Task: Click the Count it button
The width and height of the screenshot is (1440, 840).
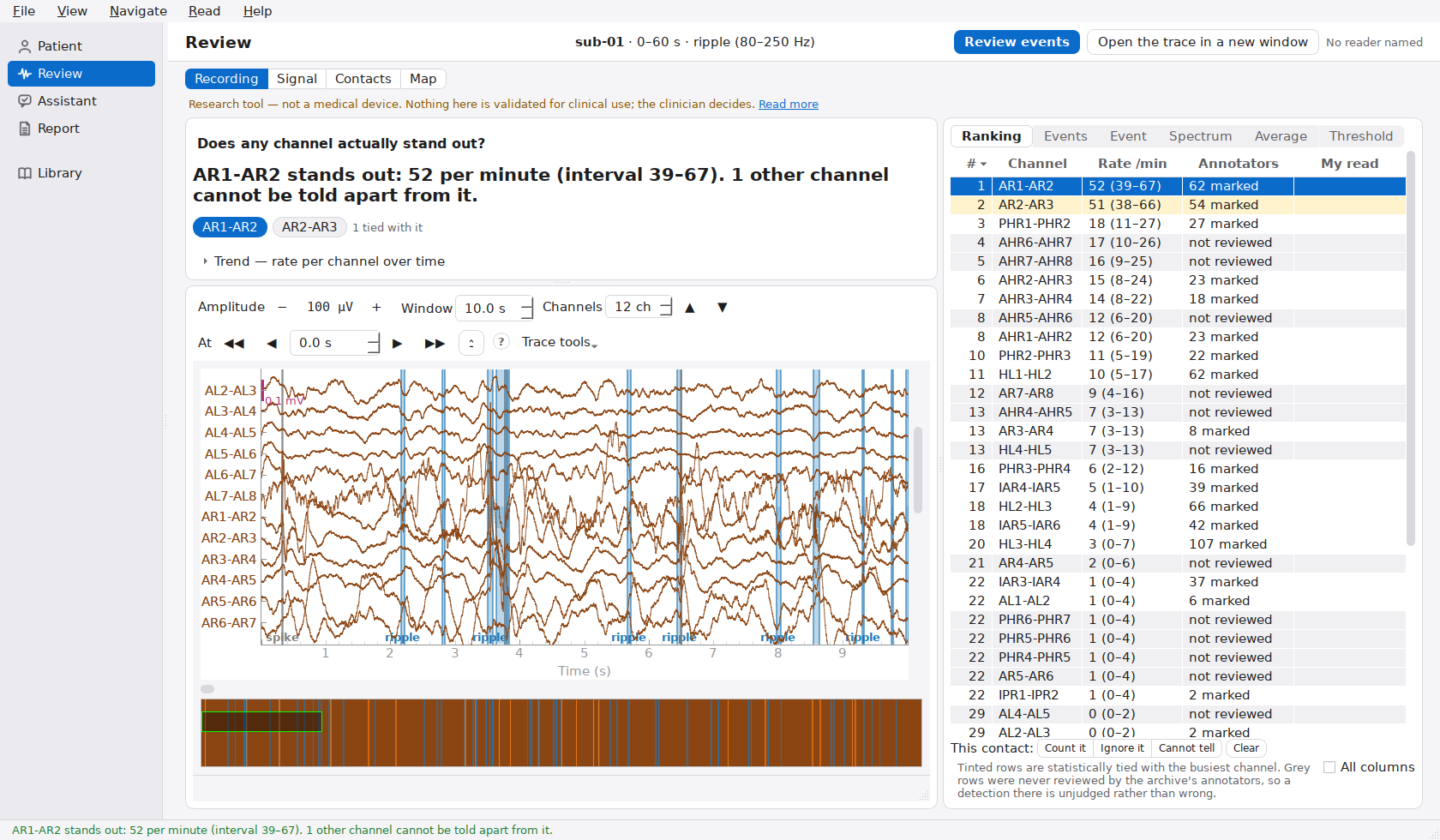Action: [x=1065, y=748]
